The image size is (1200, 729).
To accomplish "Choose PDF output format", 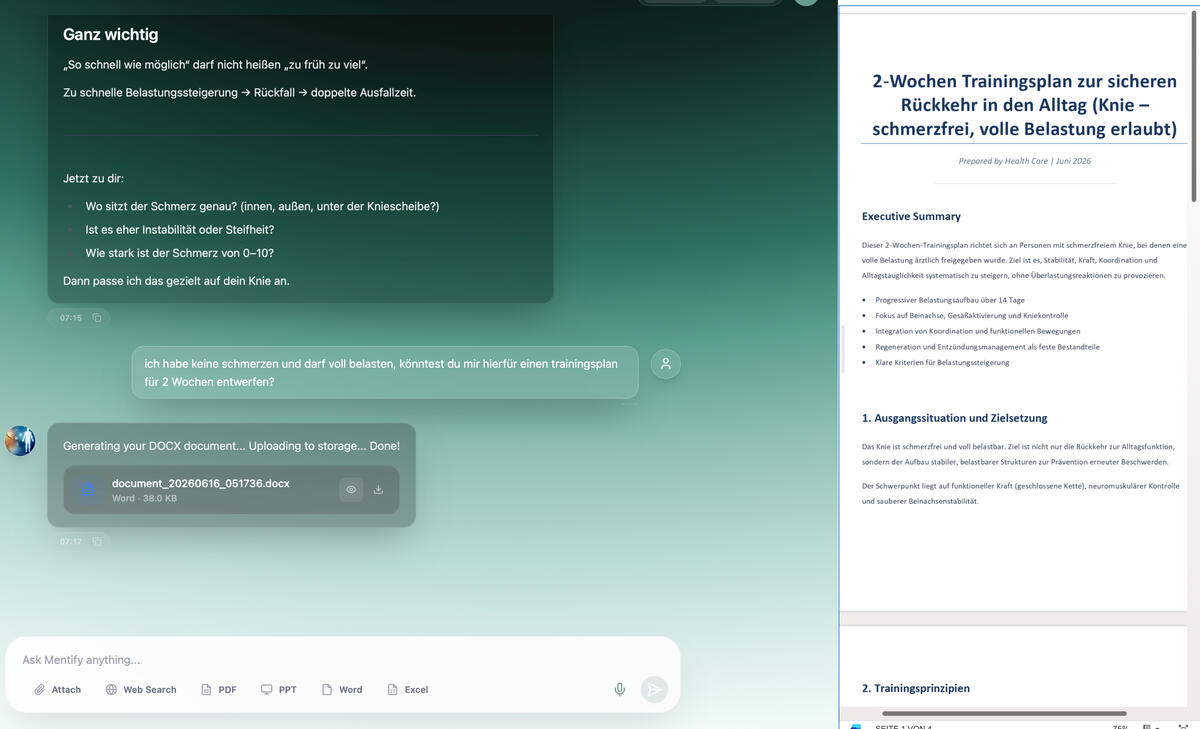I will click(219, 690).
